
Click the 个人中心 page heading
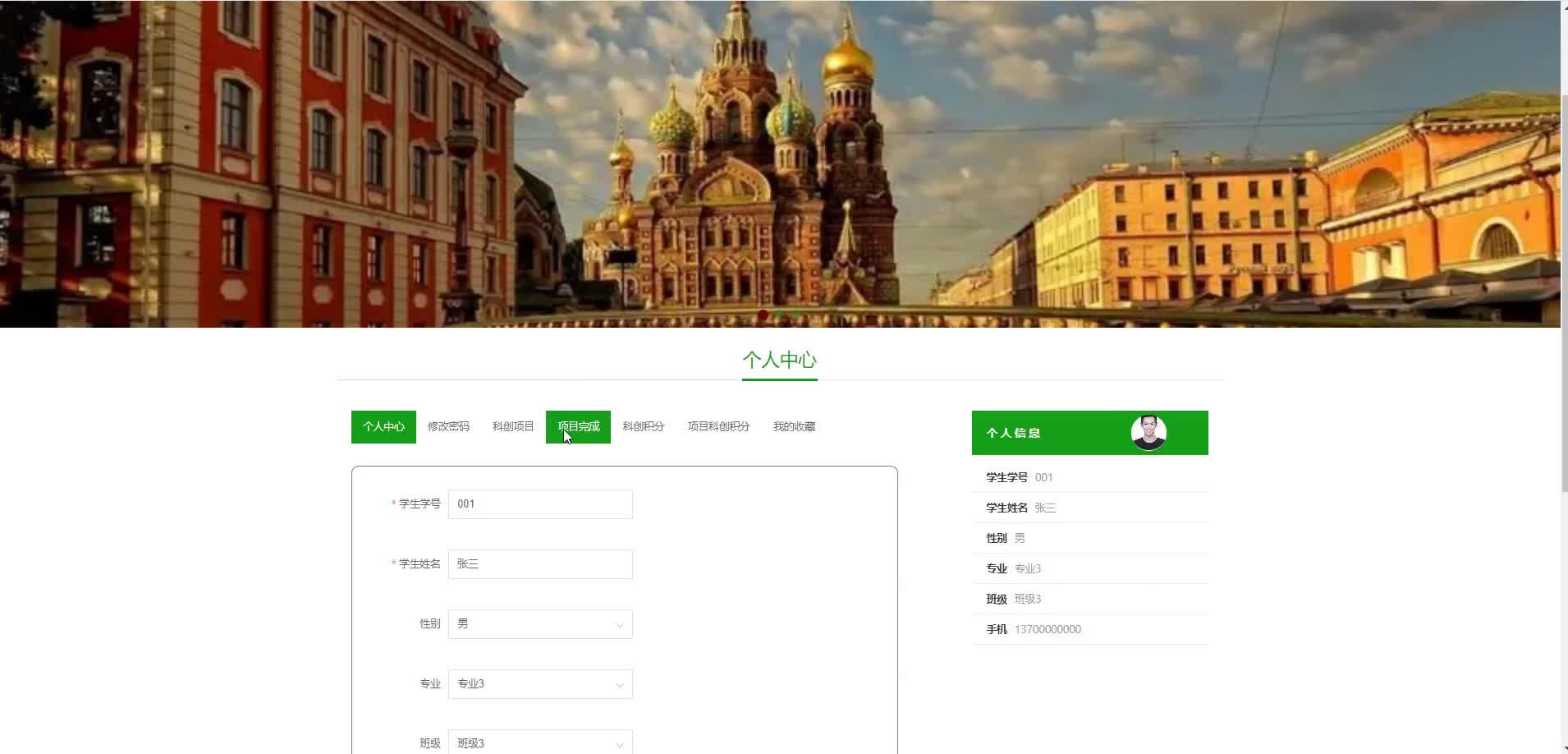point(780,360)
